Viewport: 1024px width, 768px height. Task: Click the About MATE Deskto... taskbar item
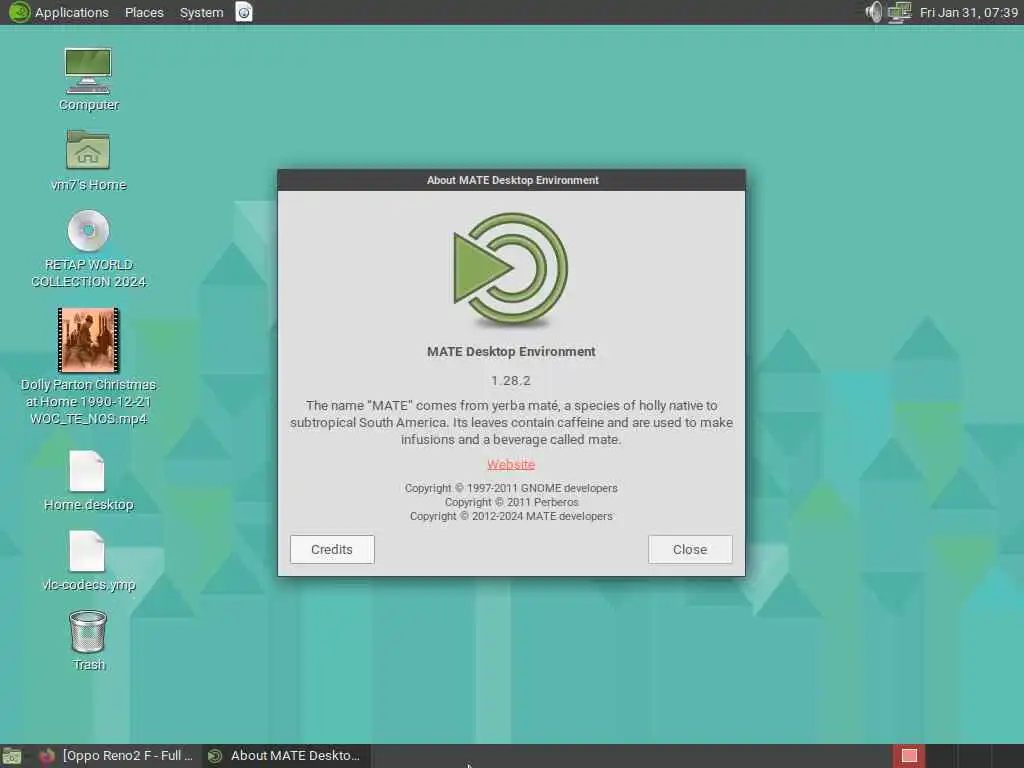click(x=285, y=756)
